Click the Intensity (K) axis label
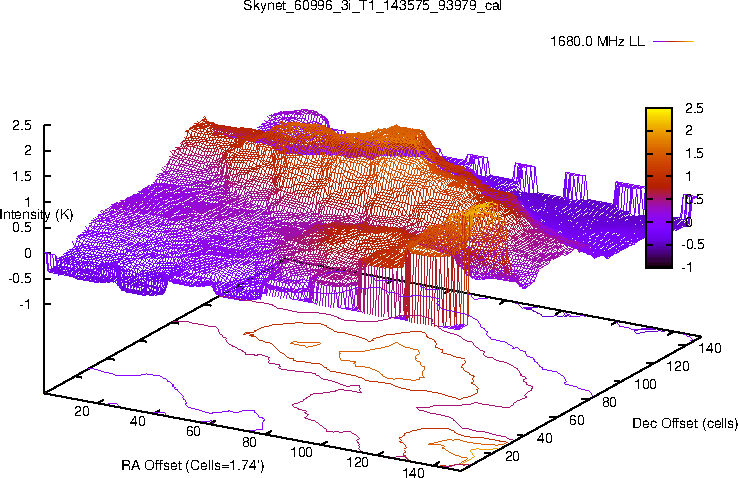 [x=36, y=214]
